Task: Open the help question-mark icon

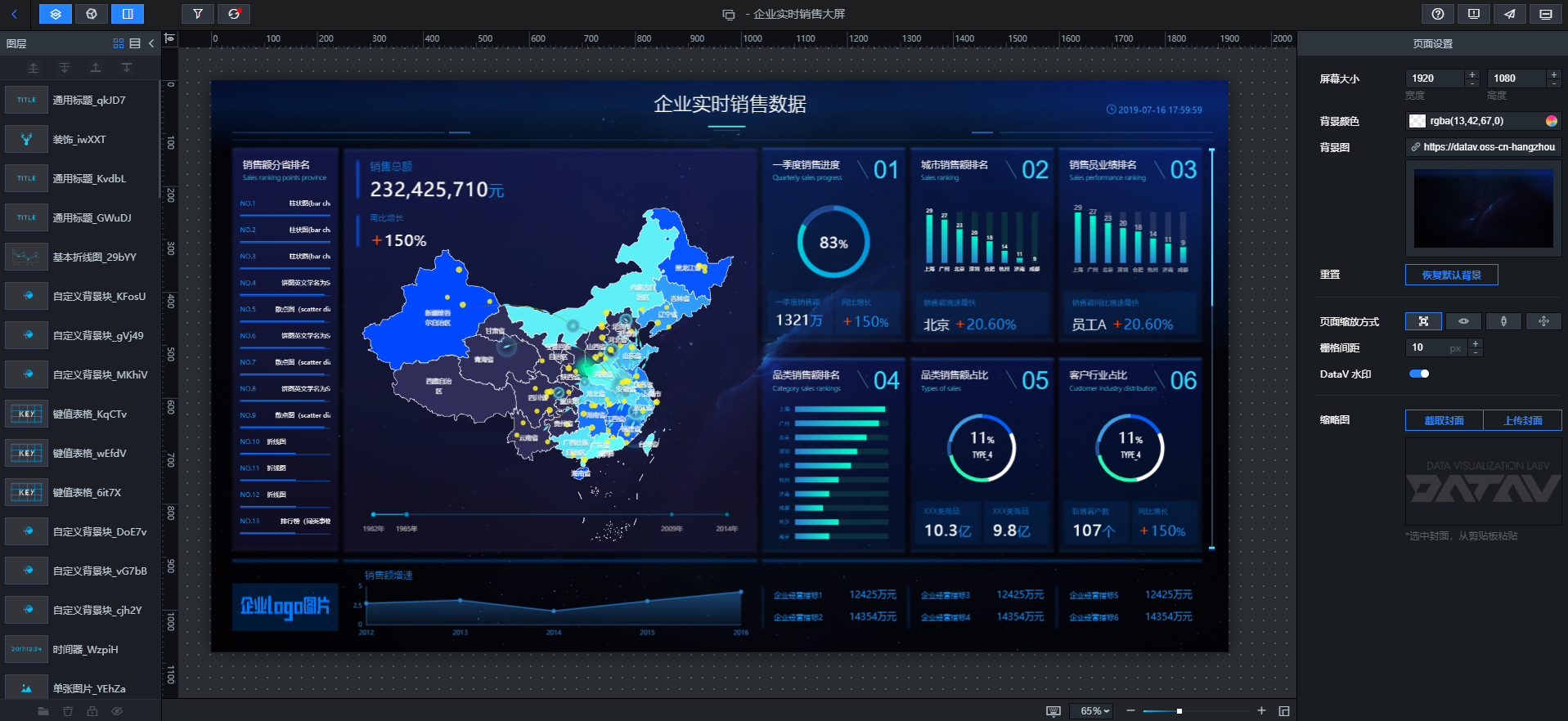Action: (x=1438, y=14)
